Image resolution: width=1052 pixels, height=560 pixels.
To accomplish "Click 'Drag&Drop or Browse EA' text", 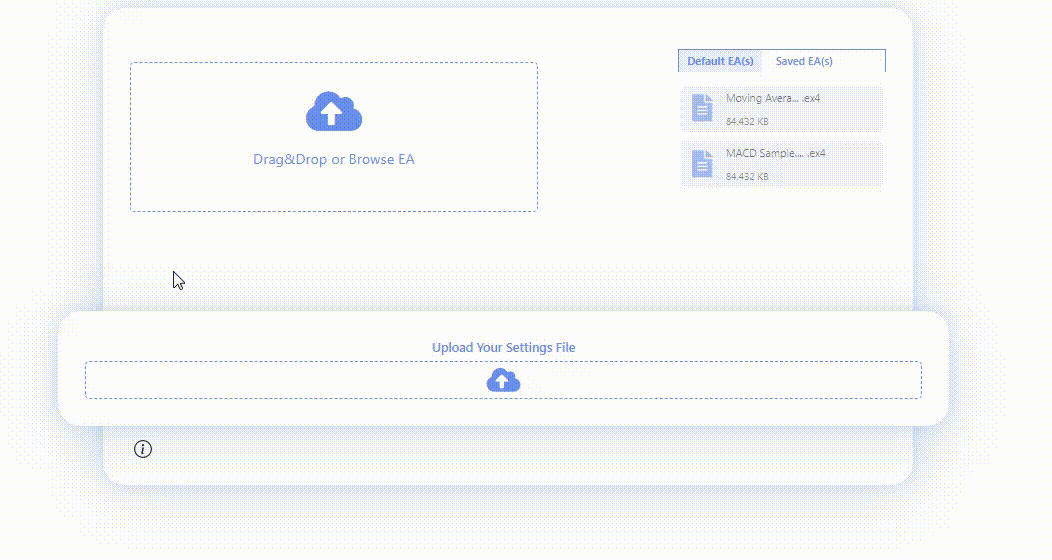I will click(333, 160).
